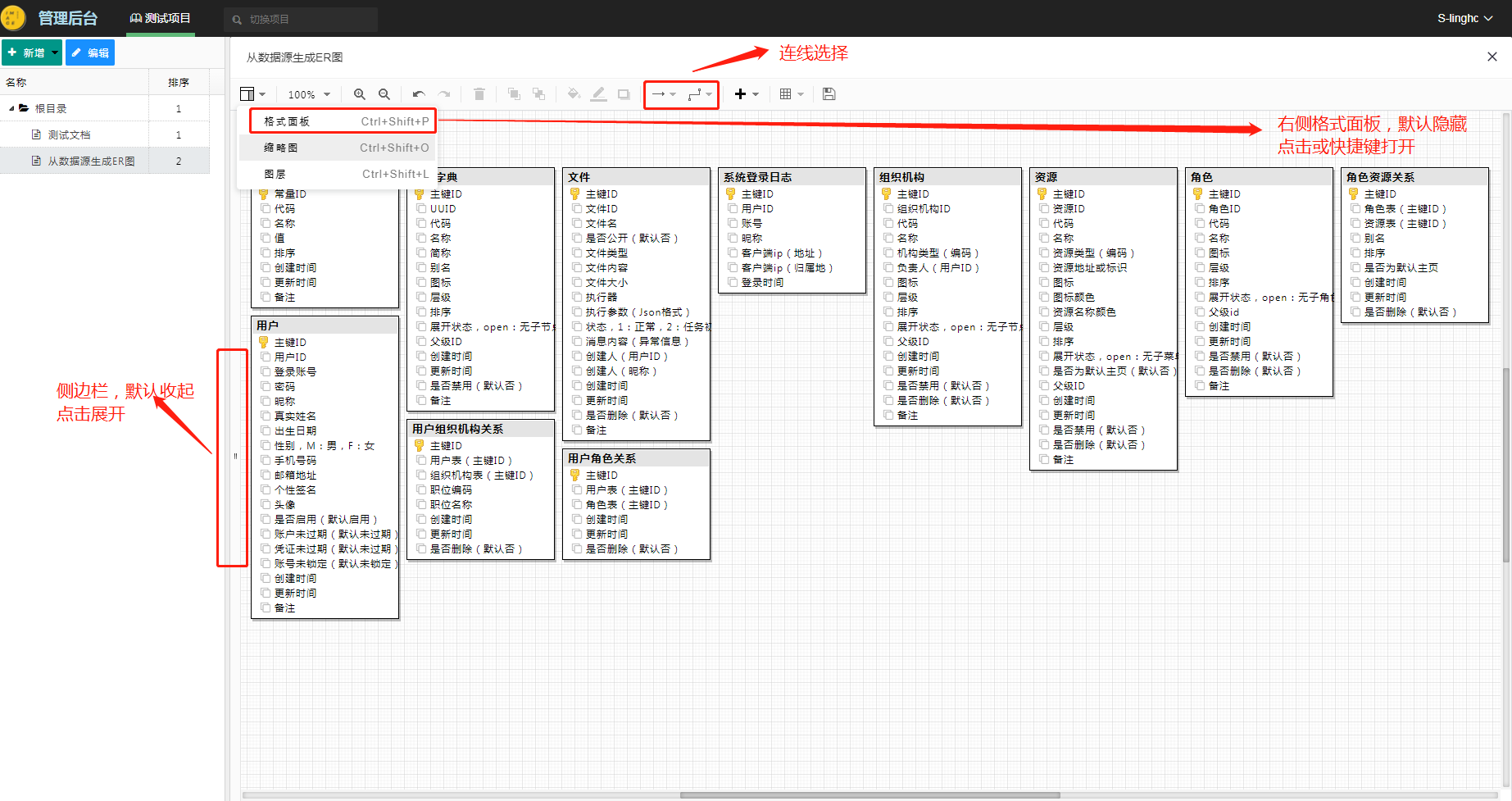Click the zoom in magnifier icon
Image resolution: width=1512 pixels, height=801 pixels.
pos(359,94)
